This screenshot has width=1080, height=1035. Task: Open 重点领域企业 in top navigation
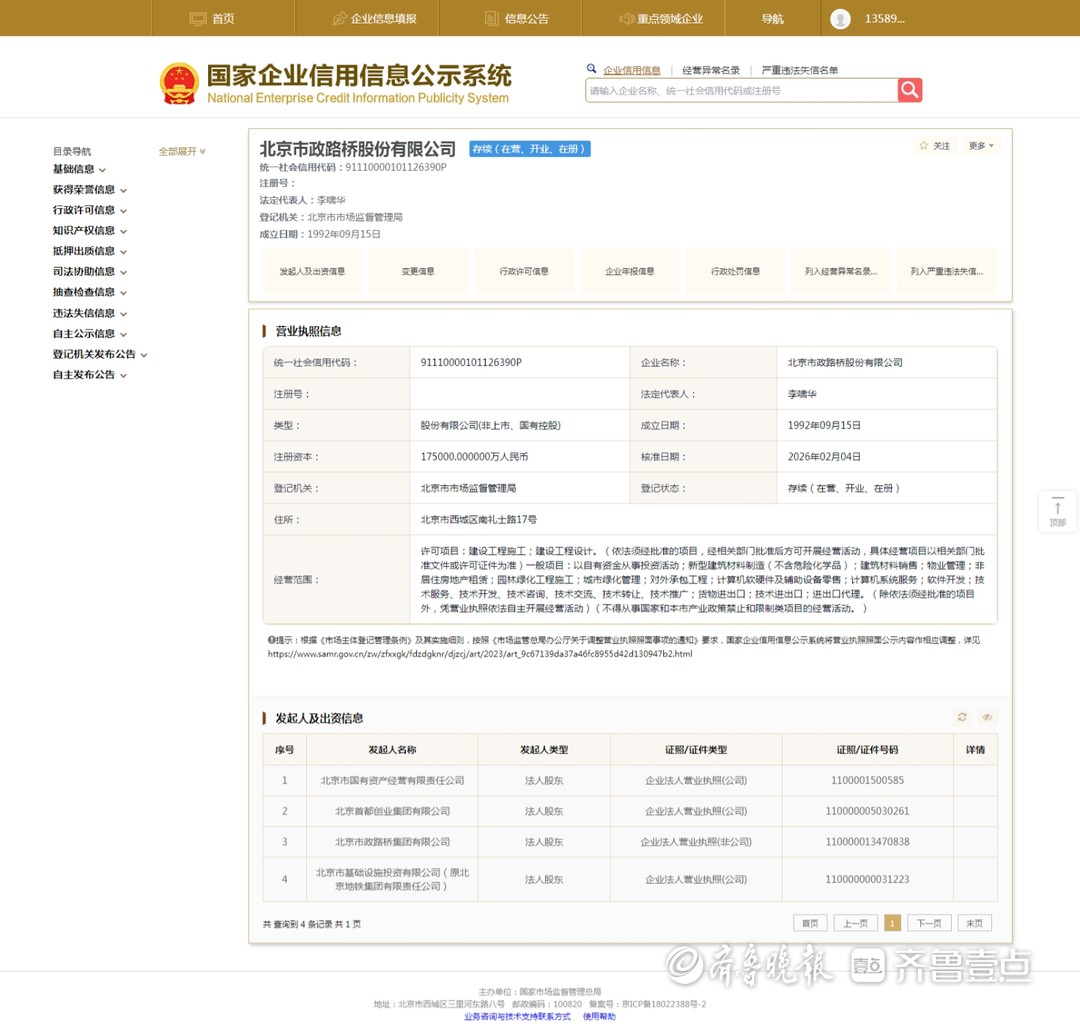661,19
